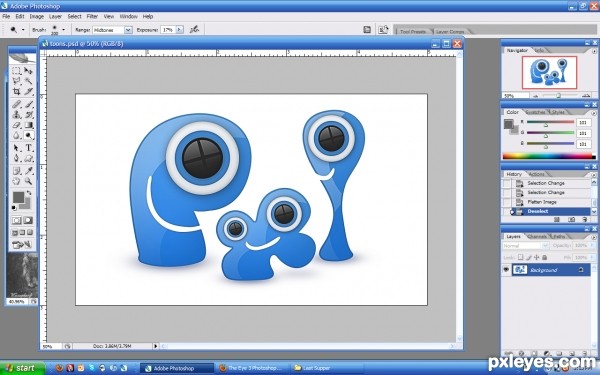This screenshot has height=375, width=600.
Task: Select the Zoom tool in toolbox
Action: [x=28, y=181]
